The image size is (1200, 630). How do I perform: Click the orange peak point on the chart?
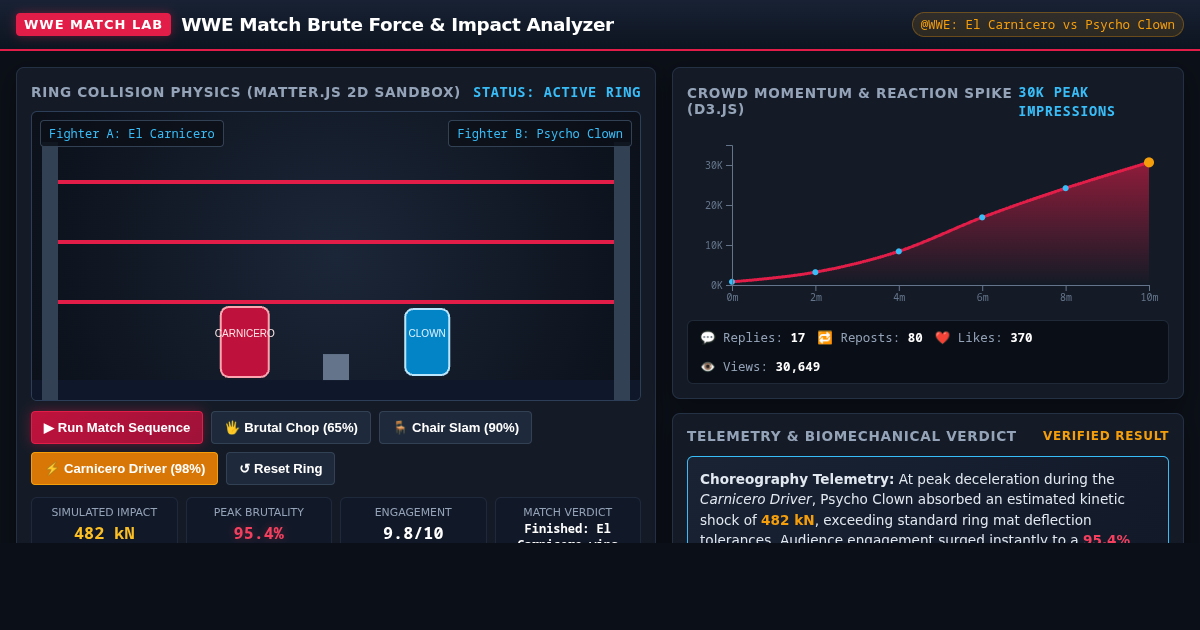tap(1149, 162)
